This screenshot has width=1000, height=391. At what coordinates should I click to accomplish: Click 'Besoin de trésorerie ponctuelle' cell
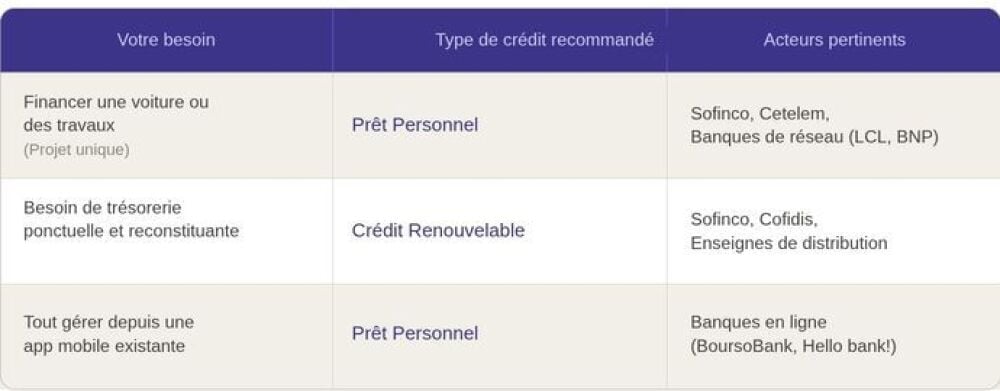pyautogui.click(x=131, y=219)
